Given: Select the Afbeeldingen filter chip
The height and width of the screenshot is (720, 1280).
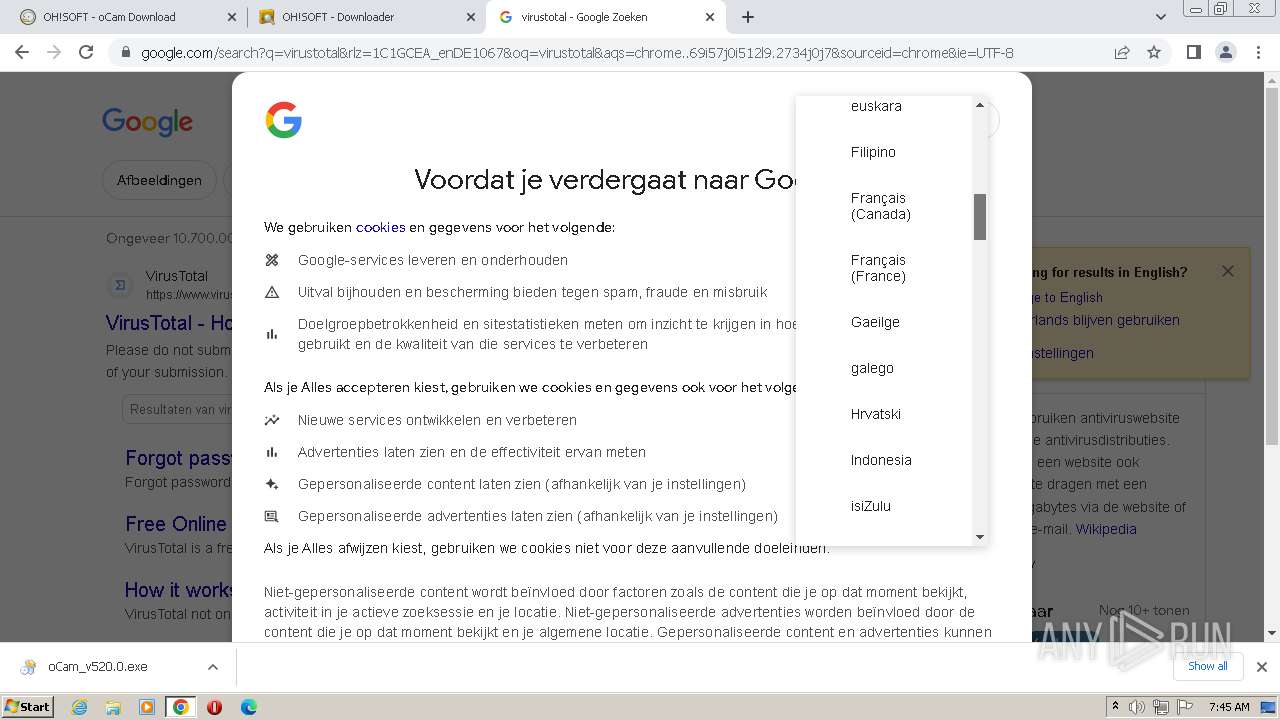Looking at the screenshot, I should 159,180.
